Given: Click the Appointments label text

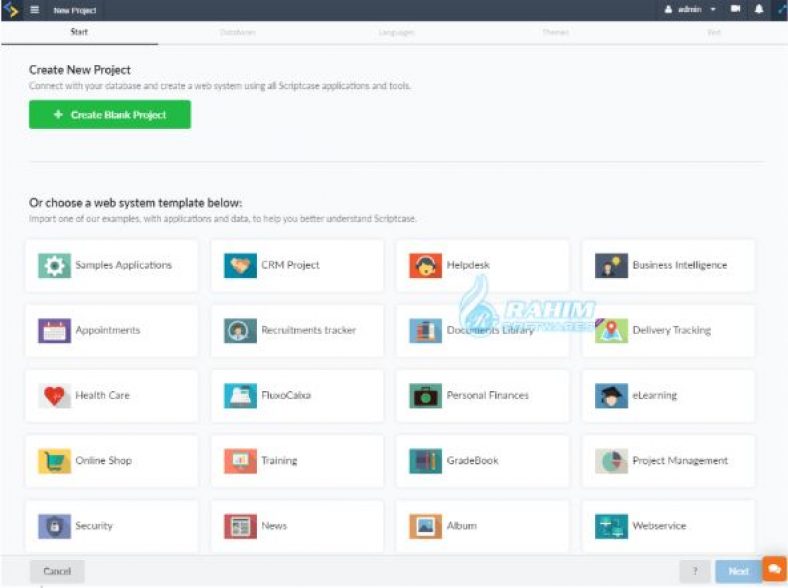Looking at the screenshot, I should point(108,330).
